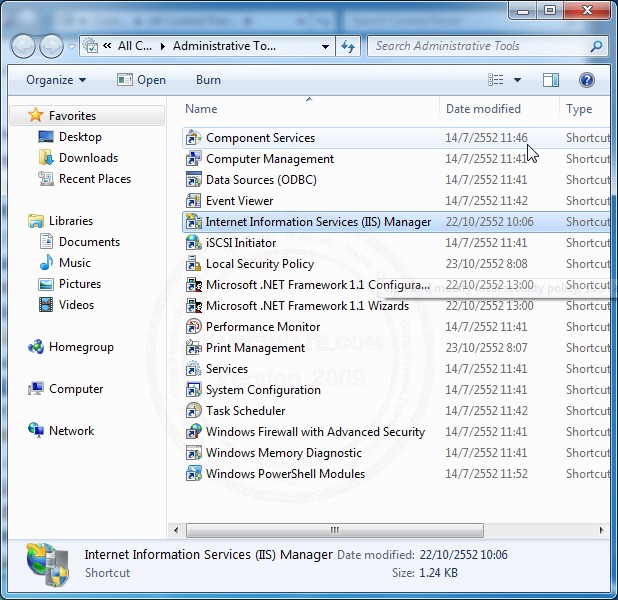
Task: Sort by the Date modified column
Action: pos(483,109)
